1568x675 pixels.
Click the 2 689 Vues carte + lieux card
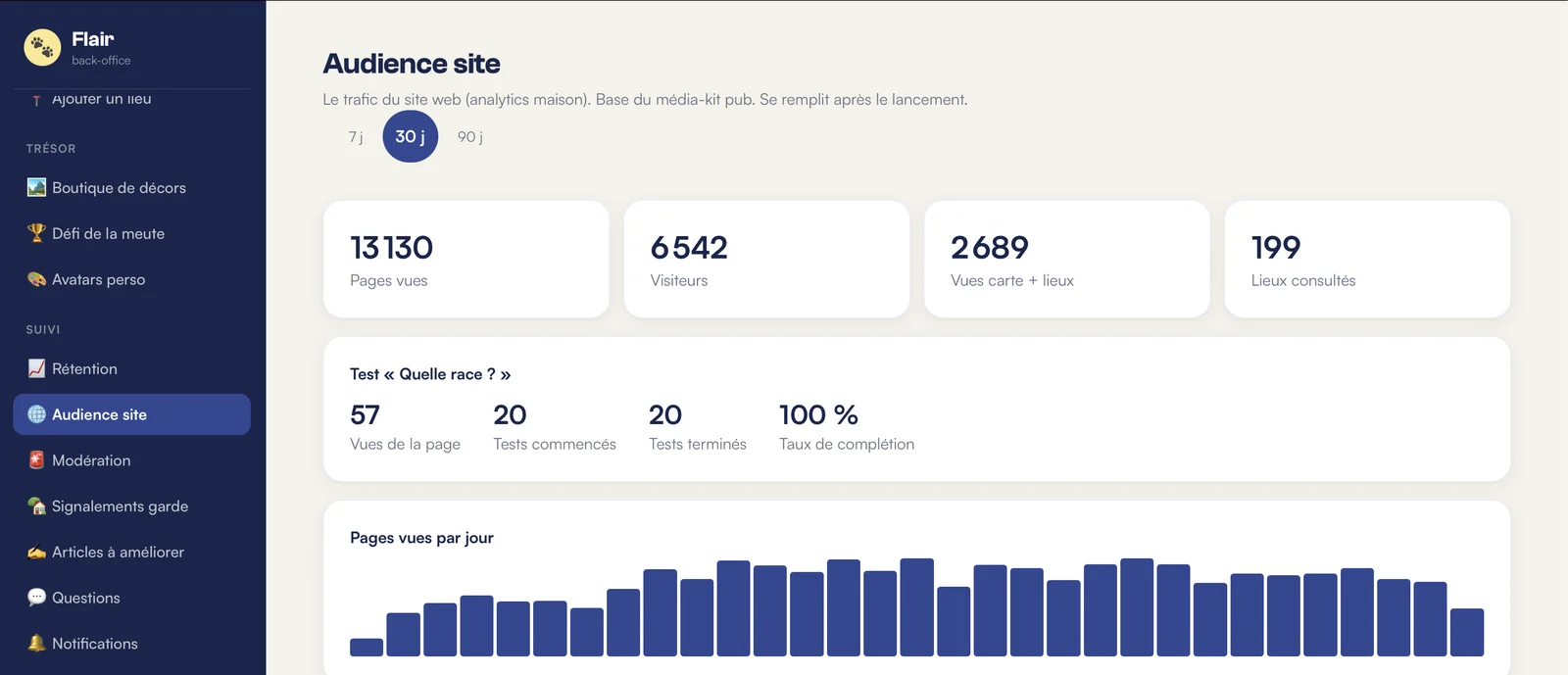1067,260
